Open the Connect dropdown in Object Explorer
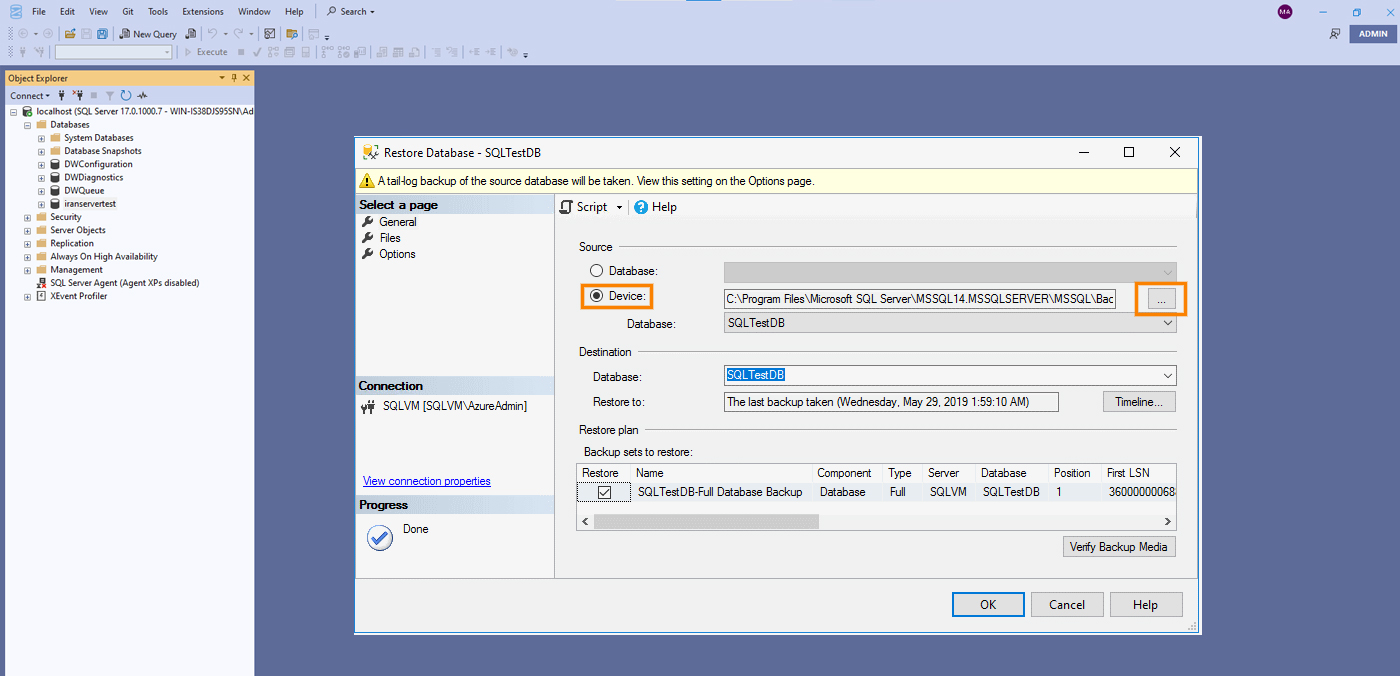The image size is (1400, 676). [x=29, y=96]
